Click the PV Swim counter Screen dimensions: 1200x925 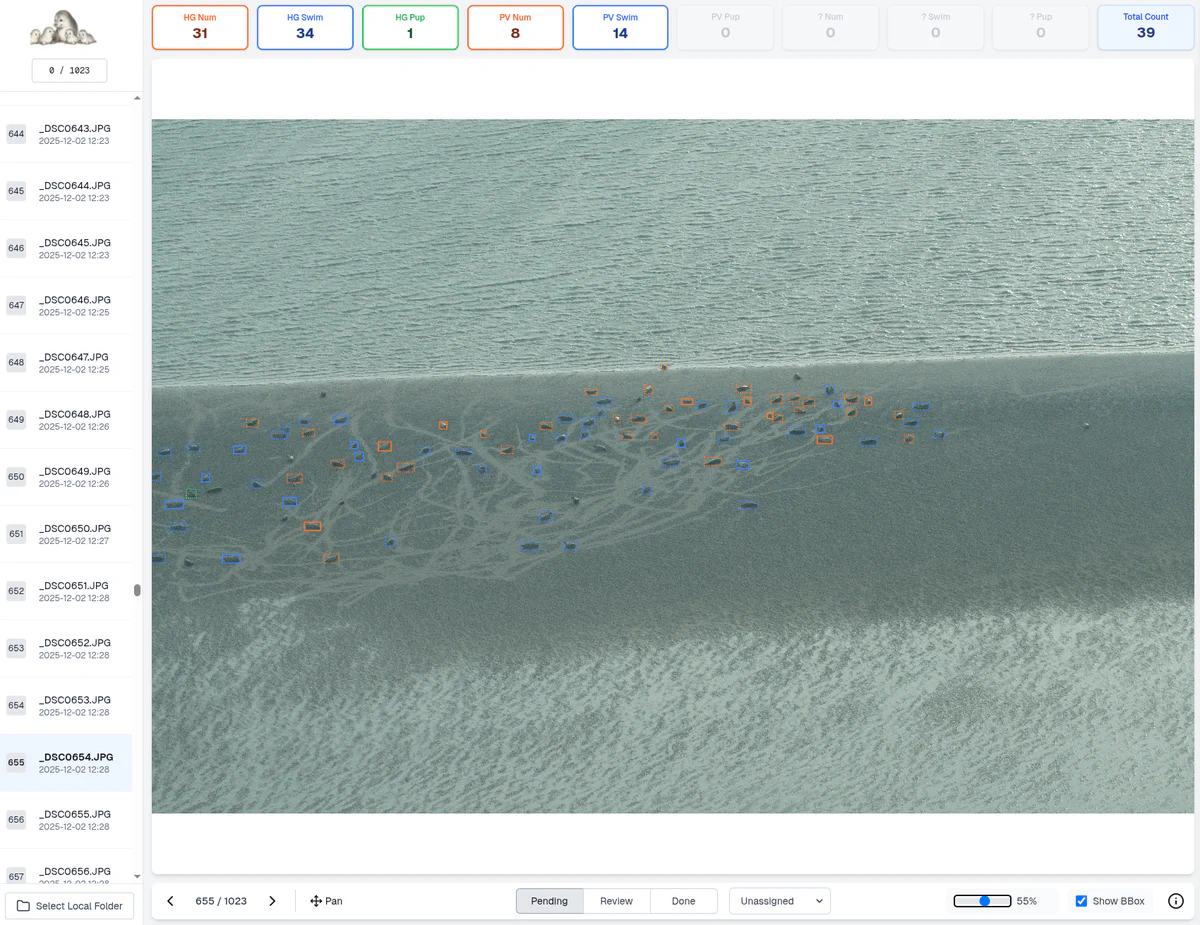[x=620, y=28]
